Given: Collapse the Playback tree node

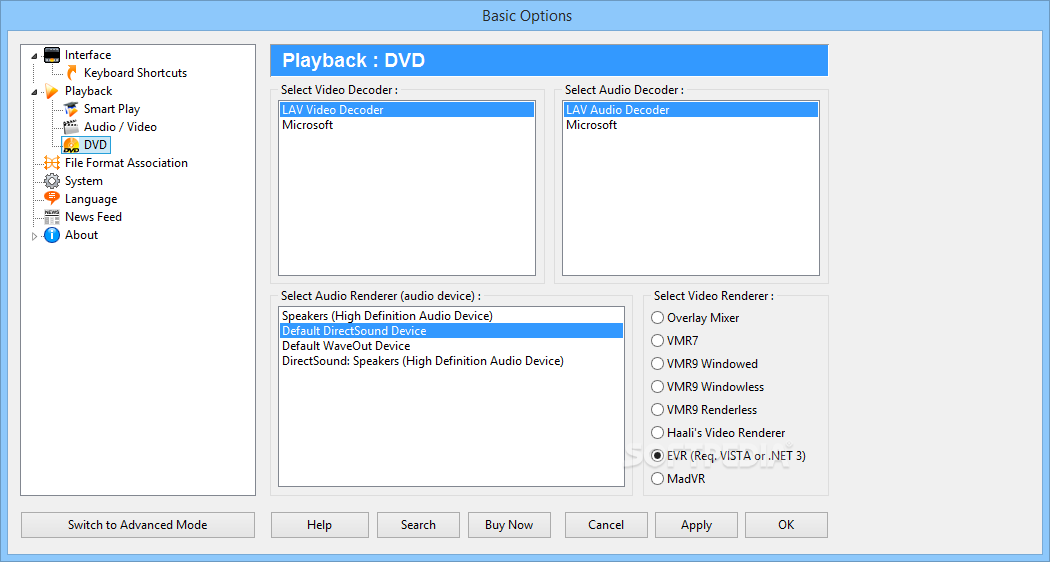Looking at the screenshot, I should [34, 92].
